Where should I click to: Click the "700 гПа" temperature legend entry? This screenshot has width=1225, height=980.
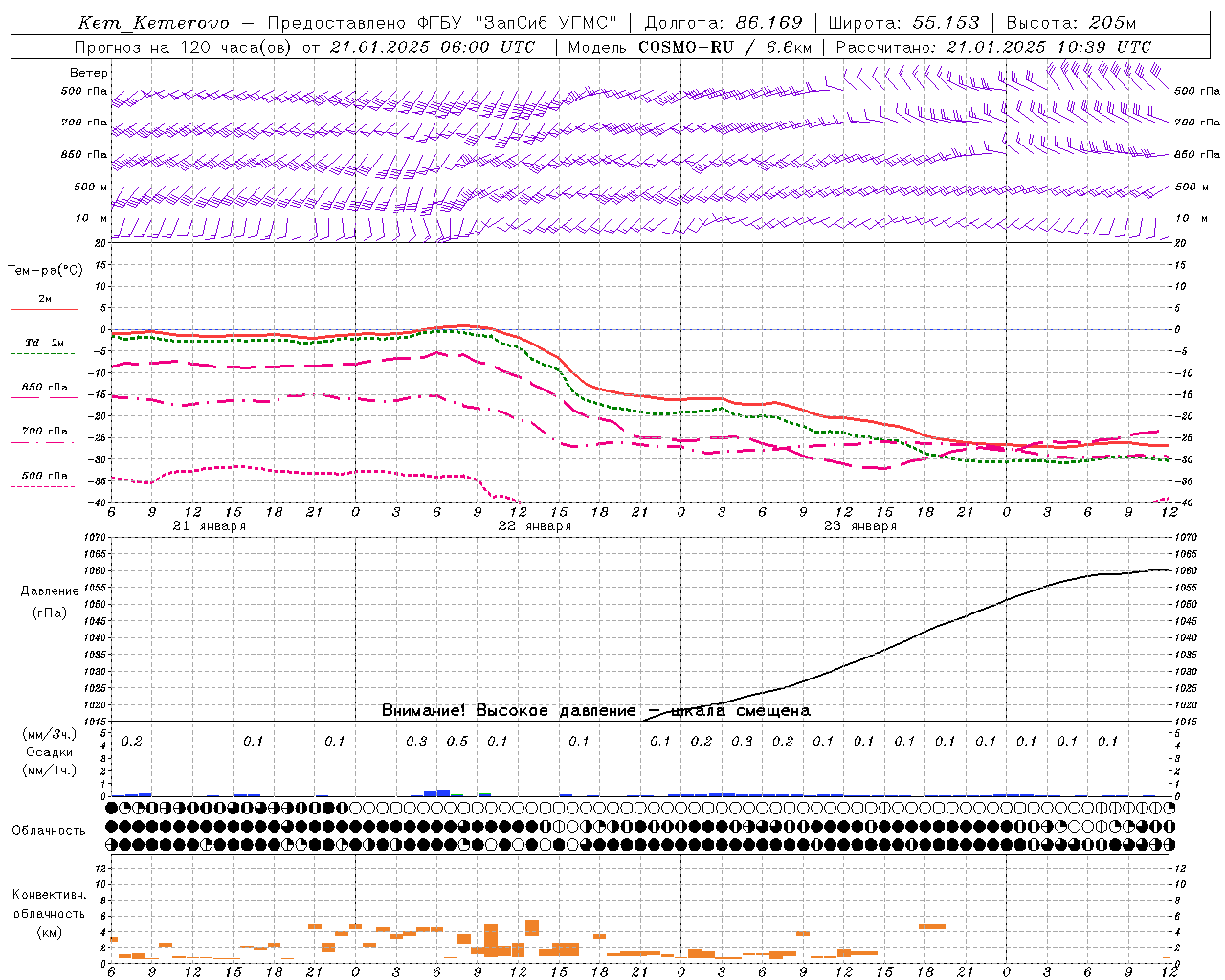point(45,432)
